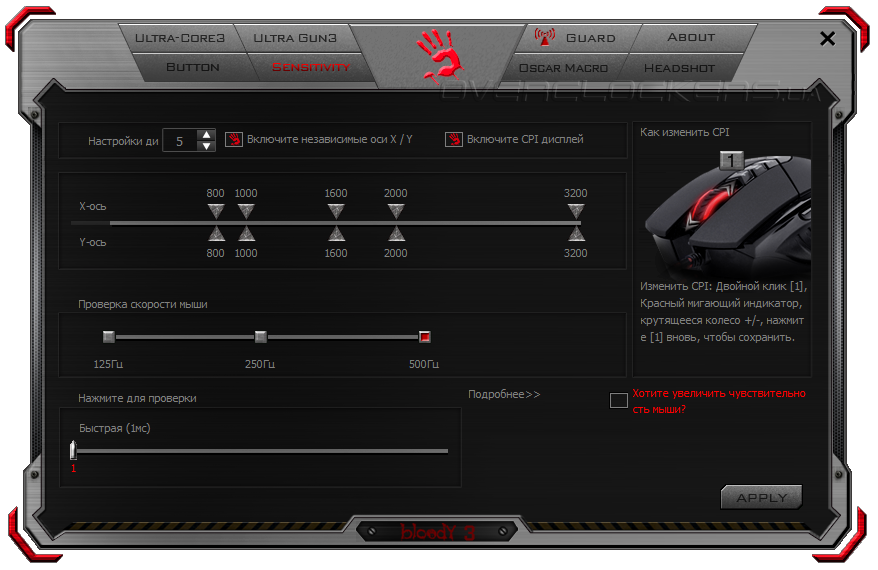Switch to the Ultra Gun3 tab
The width and height of the screenshot is (878, 570).
[295, 38]
